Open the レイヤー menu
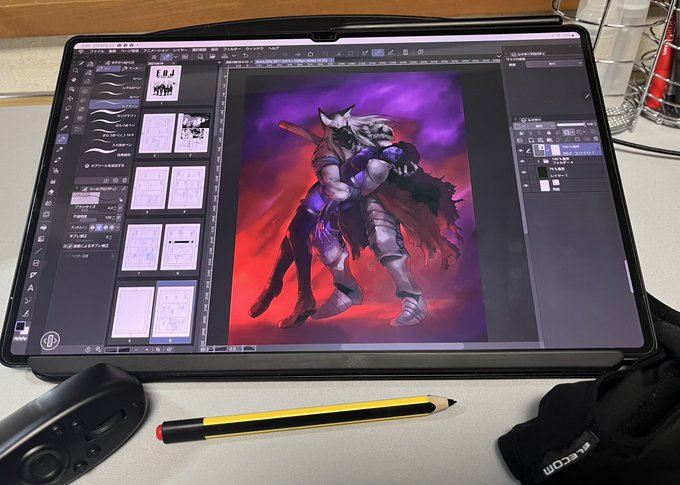 (x=180, y=50)
